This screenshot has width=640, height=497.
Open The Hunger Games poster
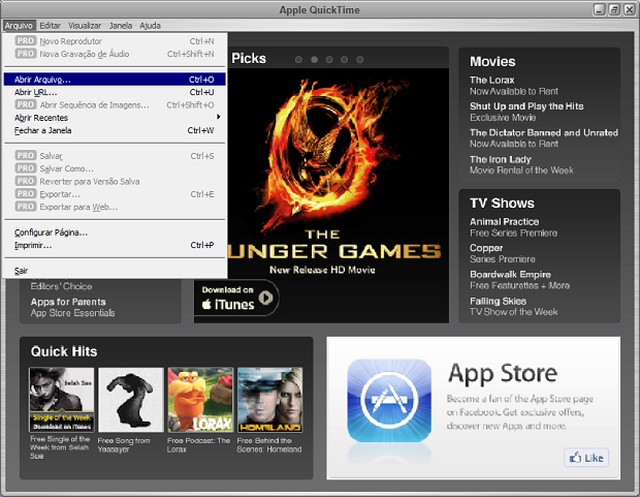[x=338, y=175]
